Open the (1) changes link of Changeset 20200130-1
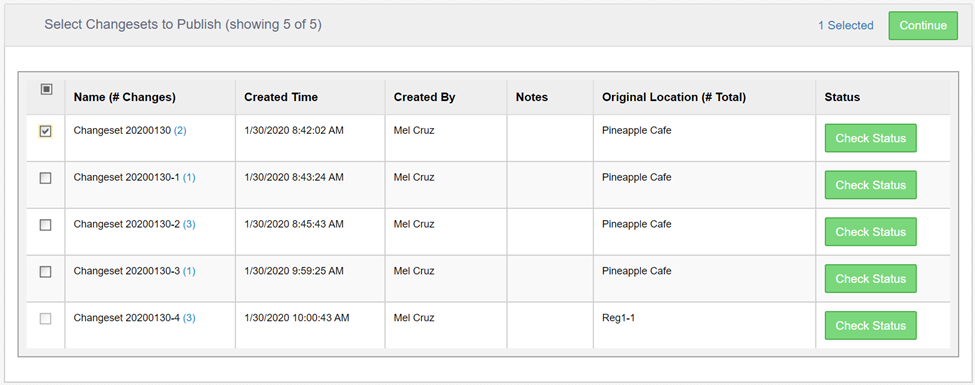This screenshot has width=975, height=385. 189,177
